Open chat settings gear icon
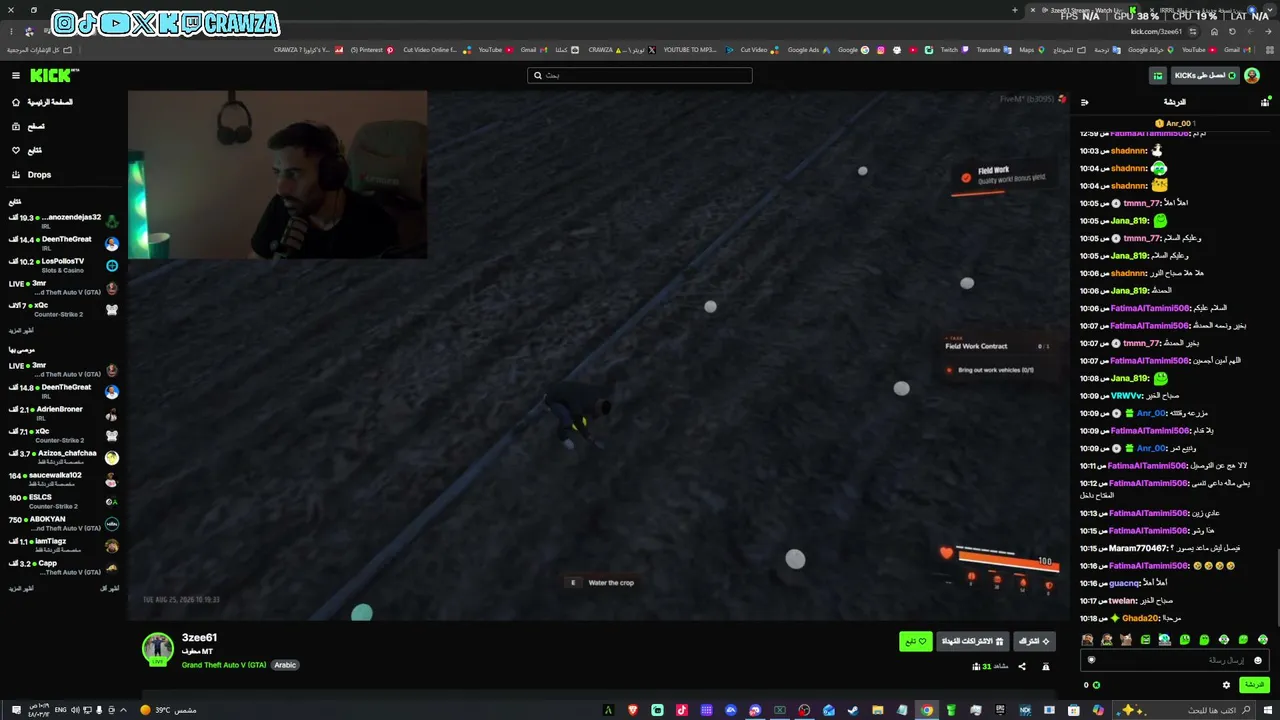 (x=1226, y=685)
